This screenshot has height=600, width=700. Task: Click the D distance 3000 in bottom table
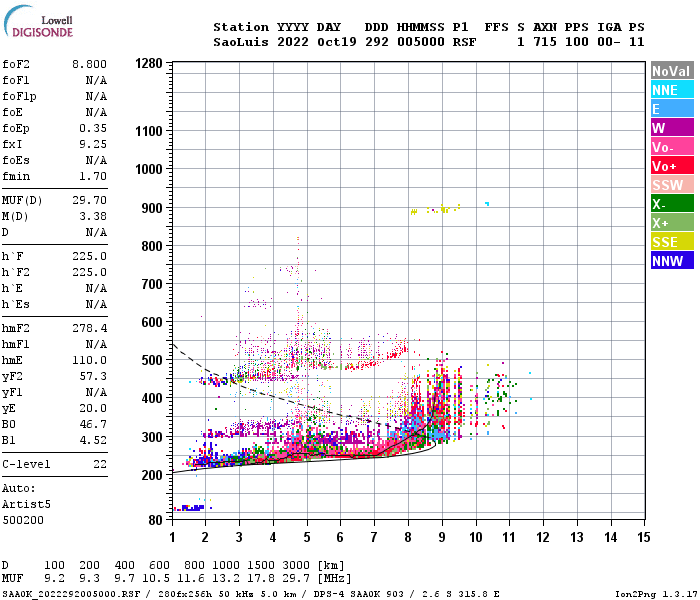click(296, 566)
